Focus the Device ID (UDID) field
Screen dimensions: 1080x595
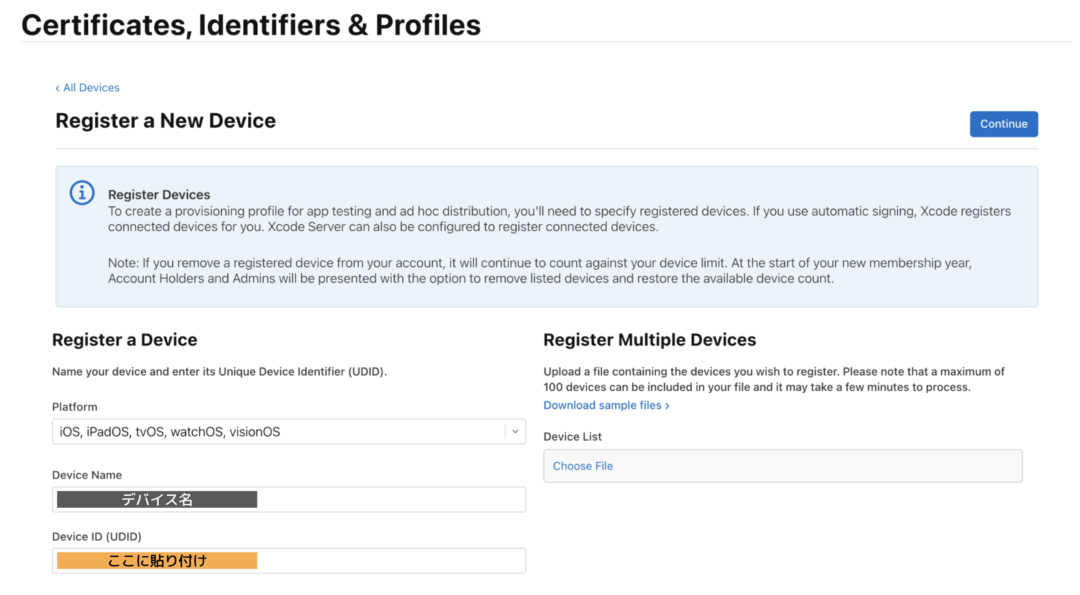289,561
